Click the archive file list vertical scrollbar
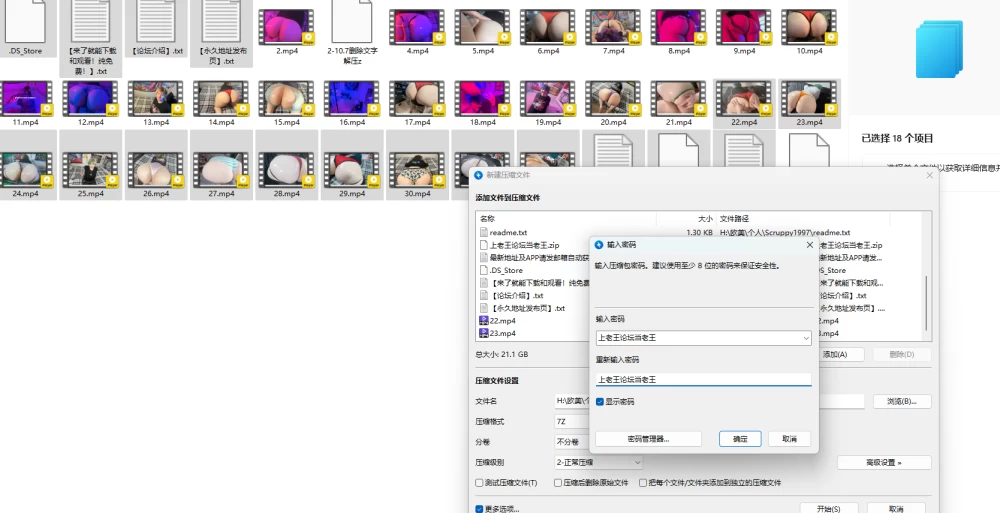The height and width of the screenshot is (513, 1000). coord(925,302)
